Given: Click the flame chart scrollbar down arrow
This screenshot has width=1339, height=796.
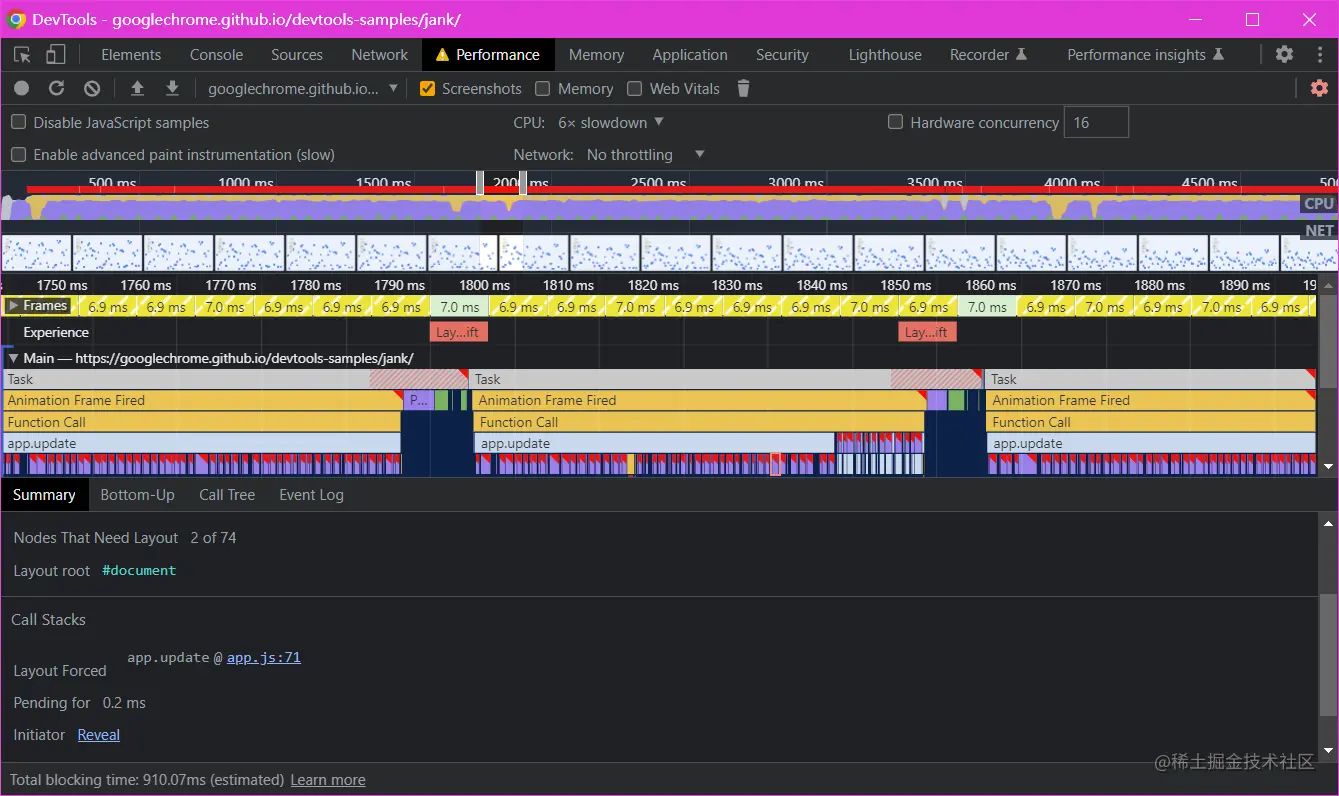Looking at the screenshot, I should (x=1328, y=467).
